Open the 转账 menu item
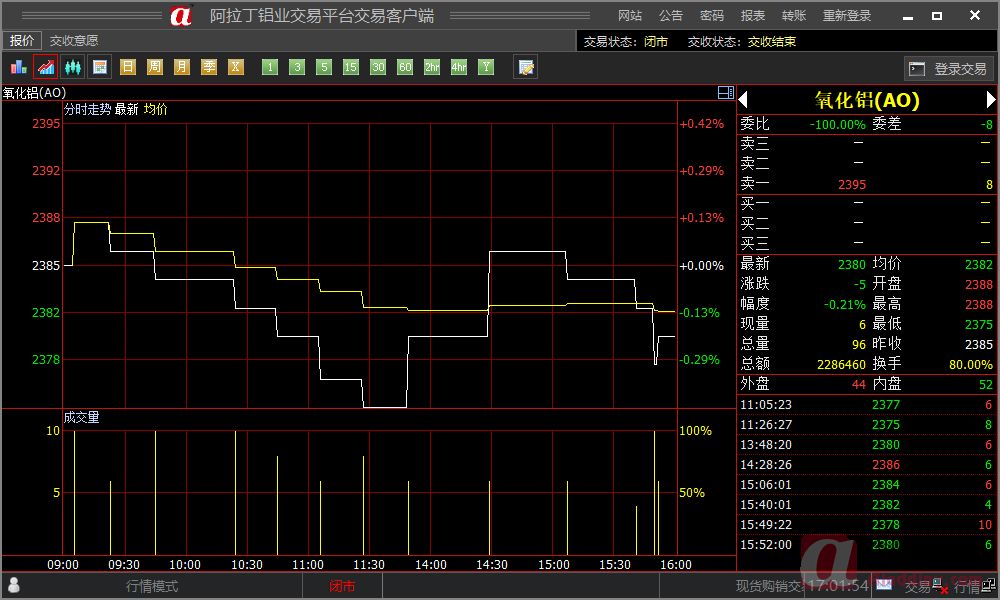Image resolution: width=1000 pixels, height=600 pixels. (794, 15)
